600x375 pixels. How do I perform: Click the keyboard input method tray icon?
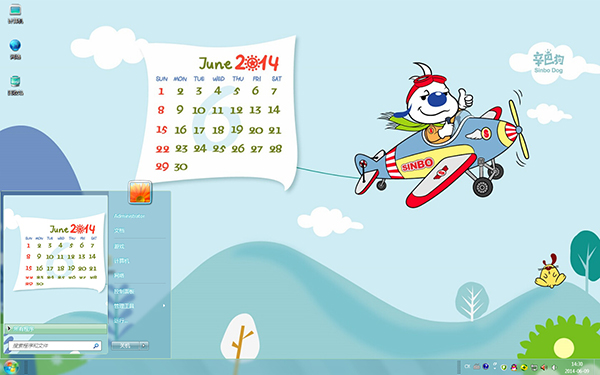tap(476, 367)
